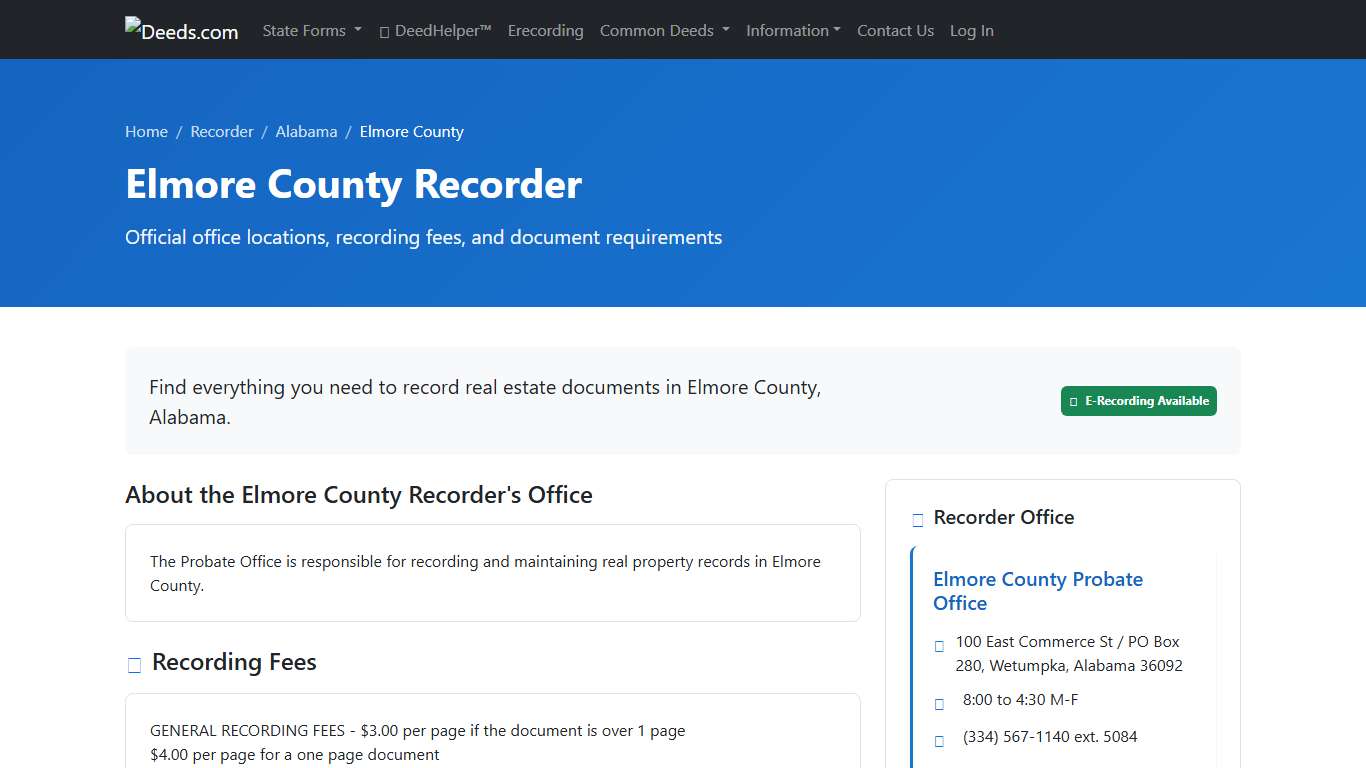Click the DeedHelper™ icon in navbar
1366x768 pixels.
point(383,31)
